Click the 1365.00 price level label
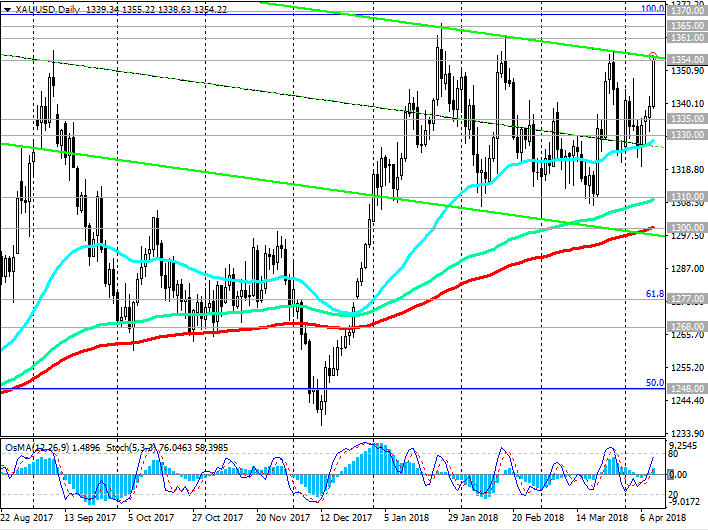The image size is (708, 531). (x=687, y=26)
